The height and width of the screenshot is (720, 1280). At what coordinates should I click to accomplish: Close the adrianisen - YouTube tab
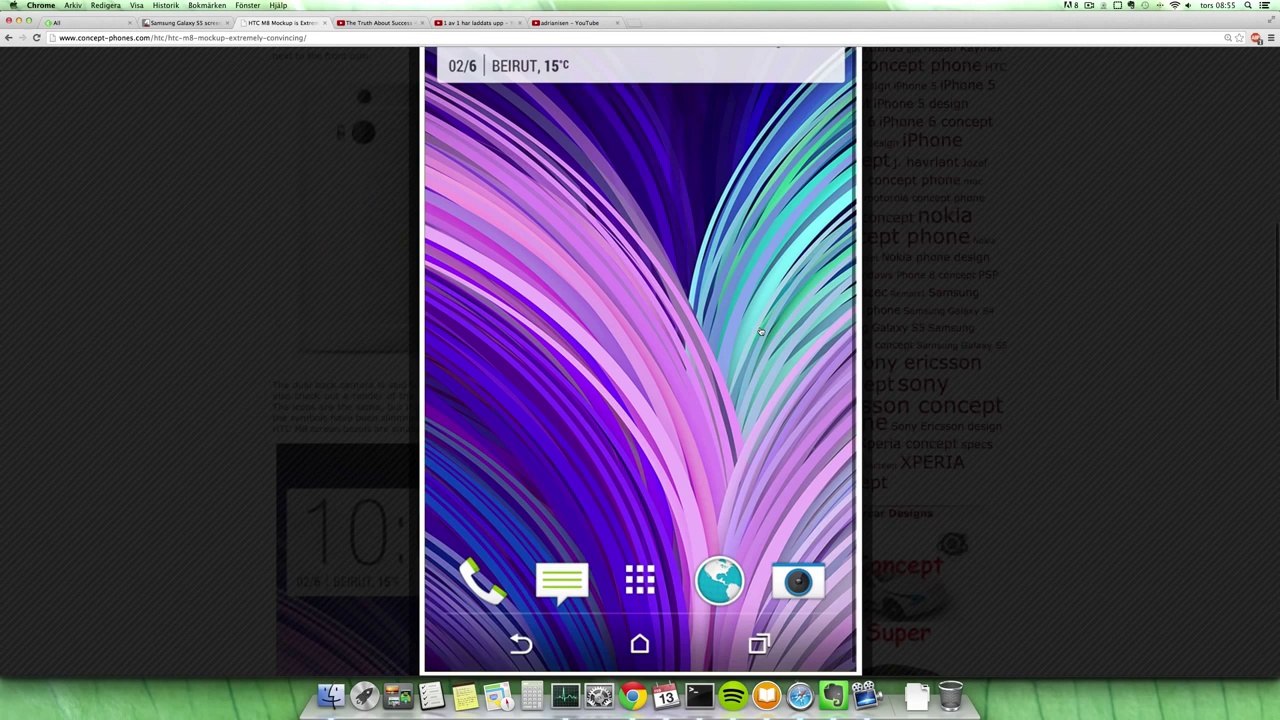tap(617, 22)
